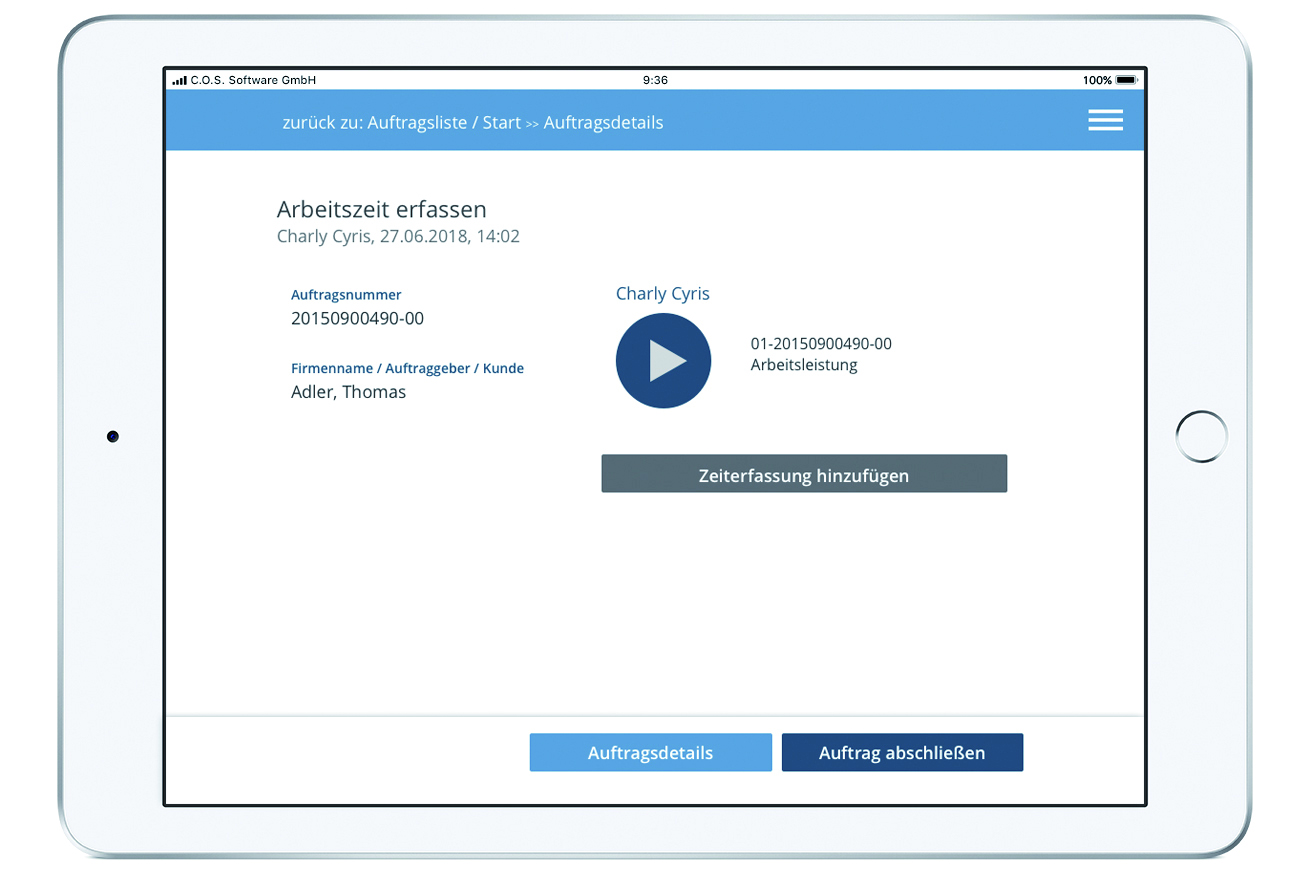Click the subtitle Charly Cyris, 27.06.2018, 14:02

coord(398,237)
